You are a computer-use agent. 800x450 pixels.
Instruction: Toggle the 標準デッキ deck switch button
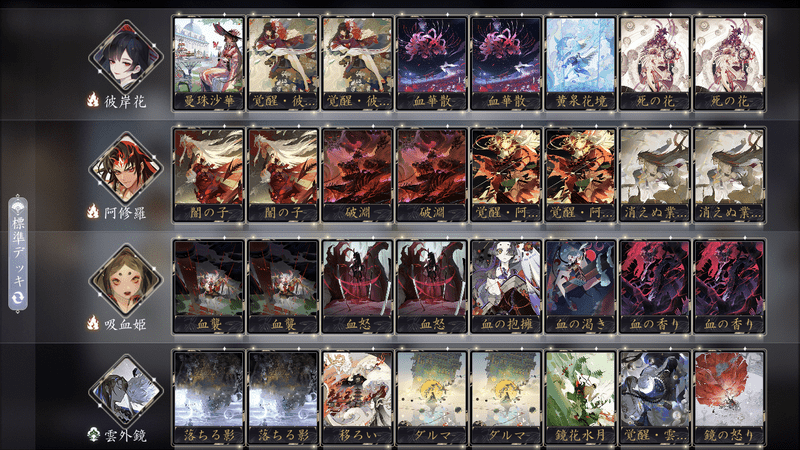[x=18, y=254]
